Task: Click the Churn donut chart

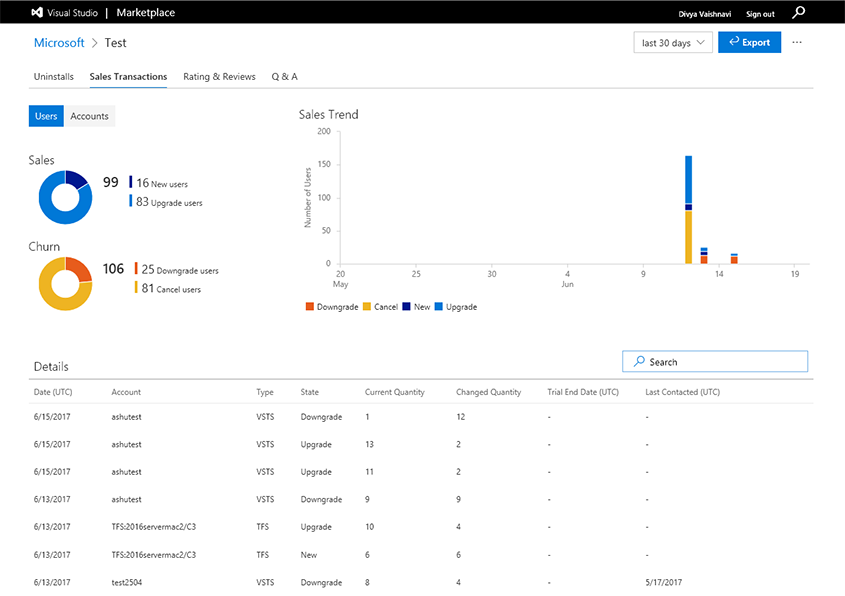Action: tap(64, 283)
